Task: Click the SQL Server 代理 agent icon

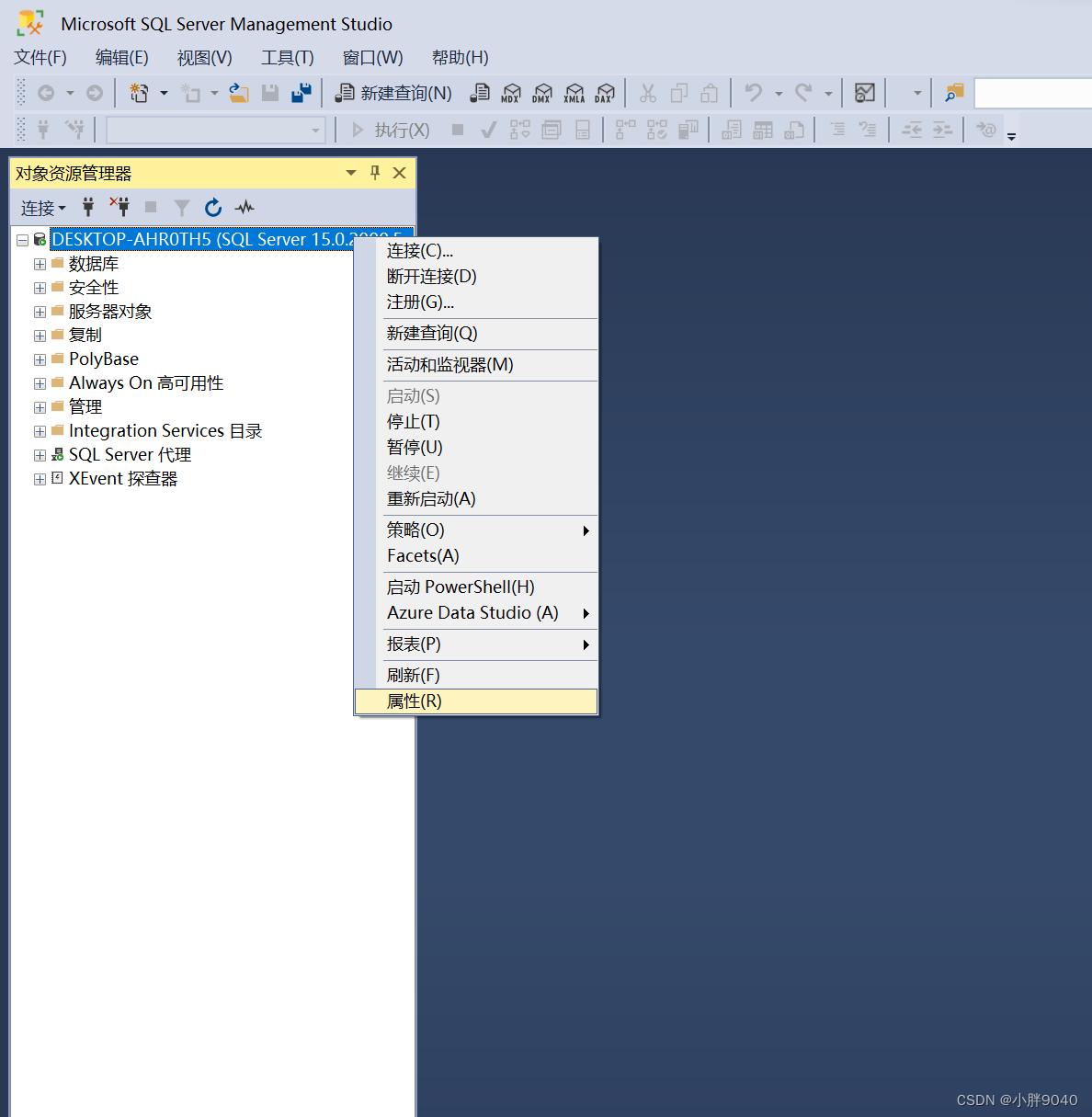Action: [58, 454]
